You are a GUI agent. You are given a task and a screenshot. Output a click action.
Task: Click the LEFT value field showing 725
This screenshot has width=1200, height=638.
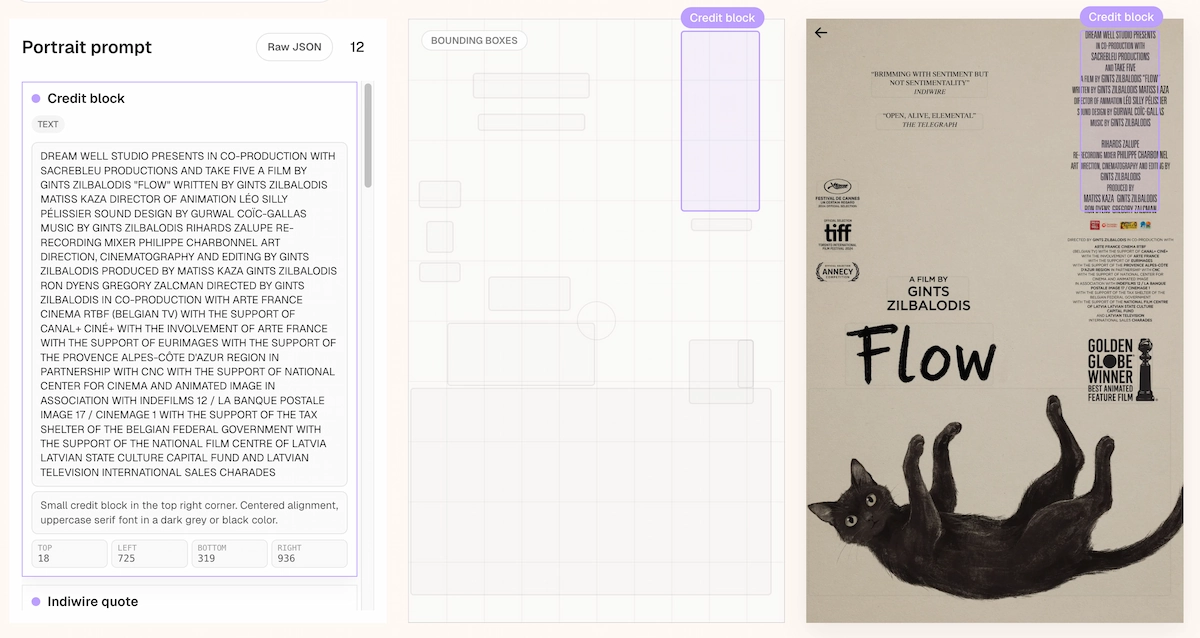pos(149,554)
